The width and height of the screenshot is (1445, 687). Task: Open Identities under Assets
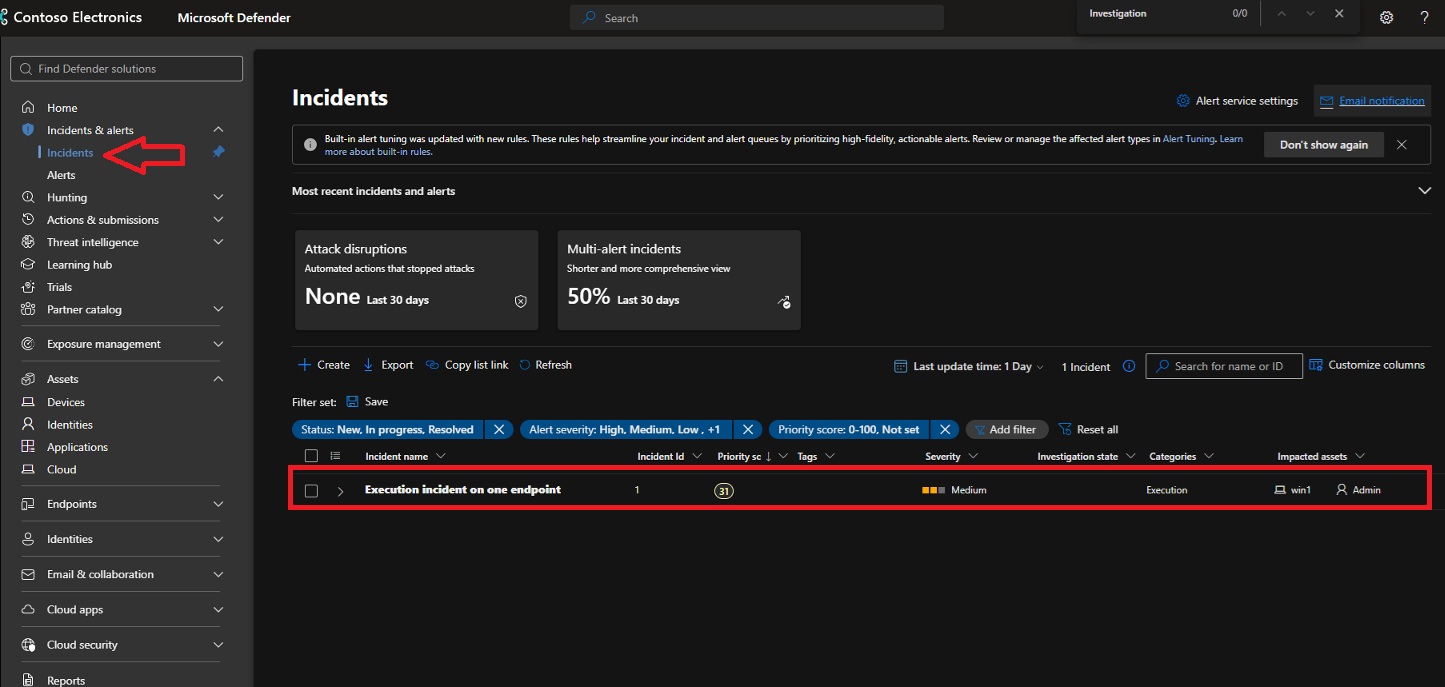[x=69, y=424]
